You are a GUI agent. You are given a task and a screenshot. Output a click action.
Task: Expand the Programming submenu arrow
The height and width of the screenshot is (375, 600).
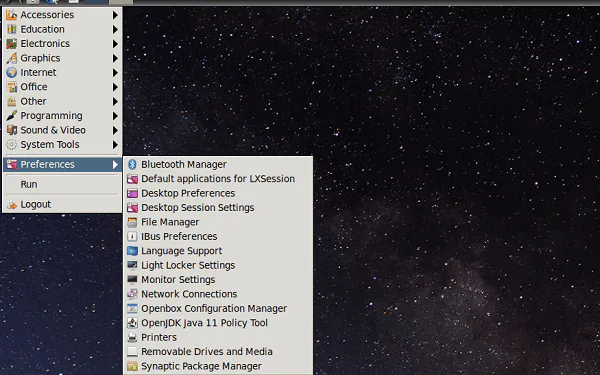pyautogui.click(x=115, y=116)
